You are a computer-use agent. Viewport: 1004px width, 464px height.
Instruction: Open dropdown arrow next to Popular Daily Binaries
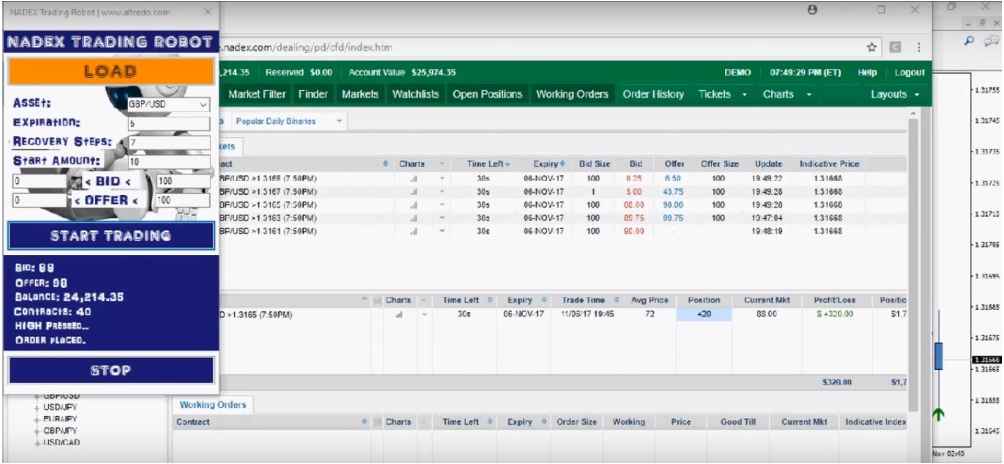point(339,122)
